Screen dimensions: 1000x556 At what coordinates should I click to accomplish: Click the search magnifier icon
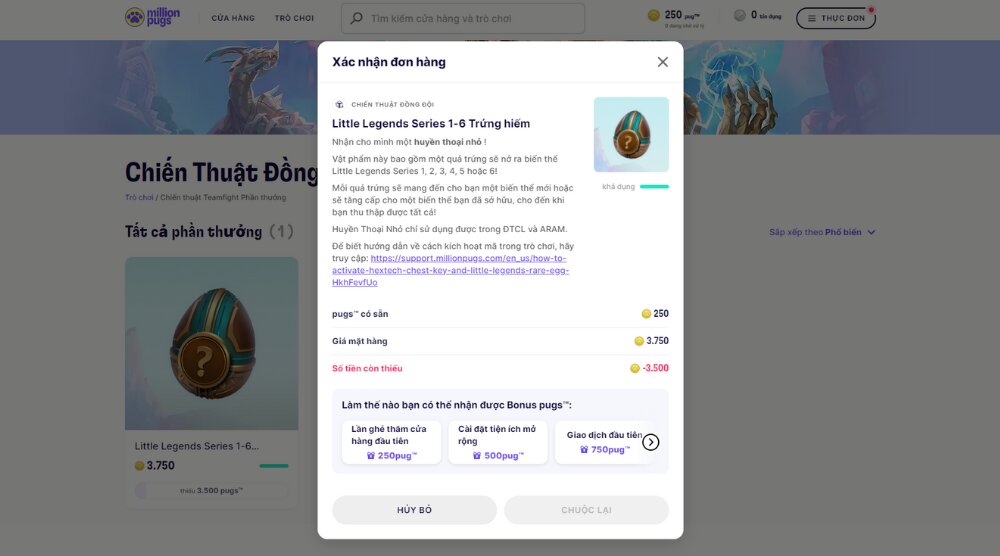coord(356,18)
